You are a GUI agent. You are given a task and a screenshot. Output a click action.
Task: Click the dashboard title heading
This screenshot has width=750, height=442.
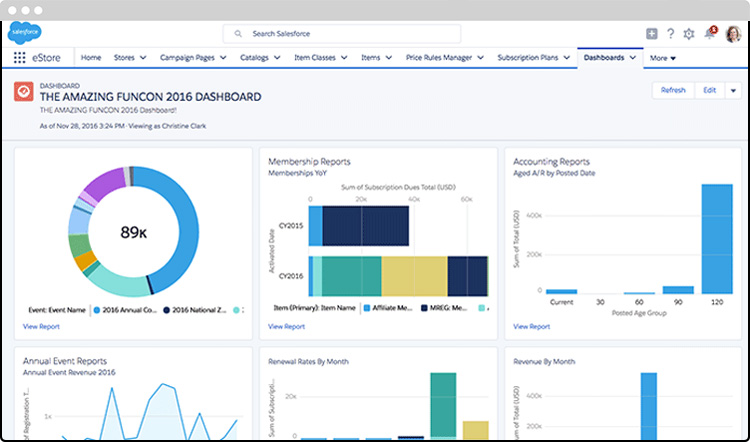(x=151, y=97)
